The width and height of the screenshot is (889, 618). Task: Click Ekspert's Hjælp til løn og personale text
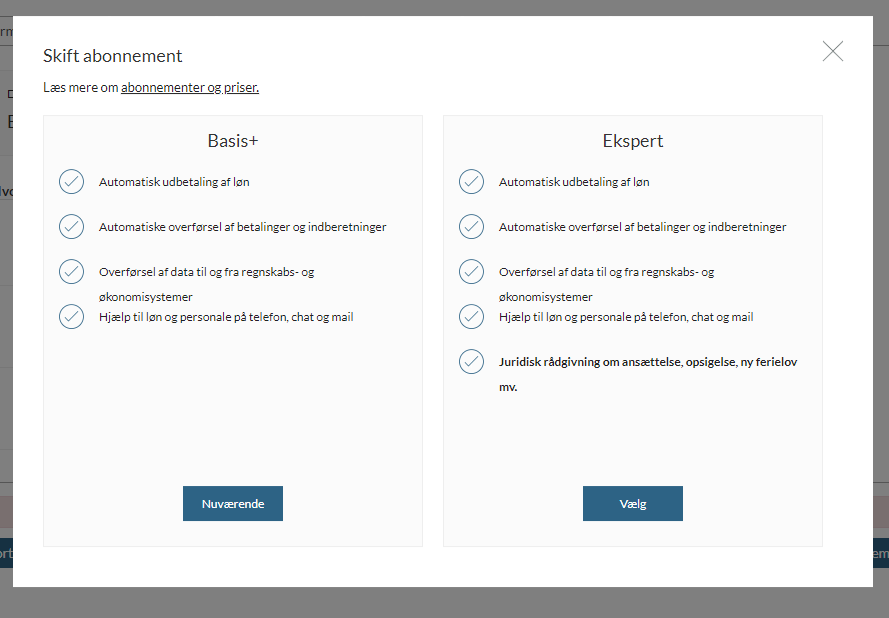(626, 317)
